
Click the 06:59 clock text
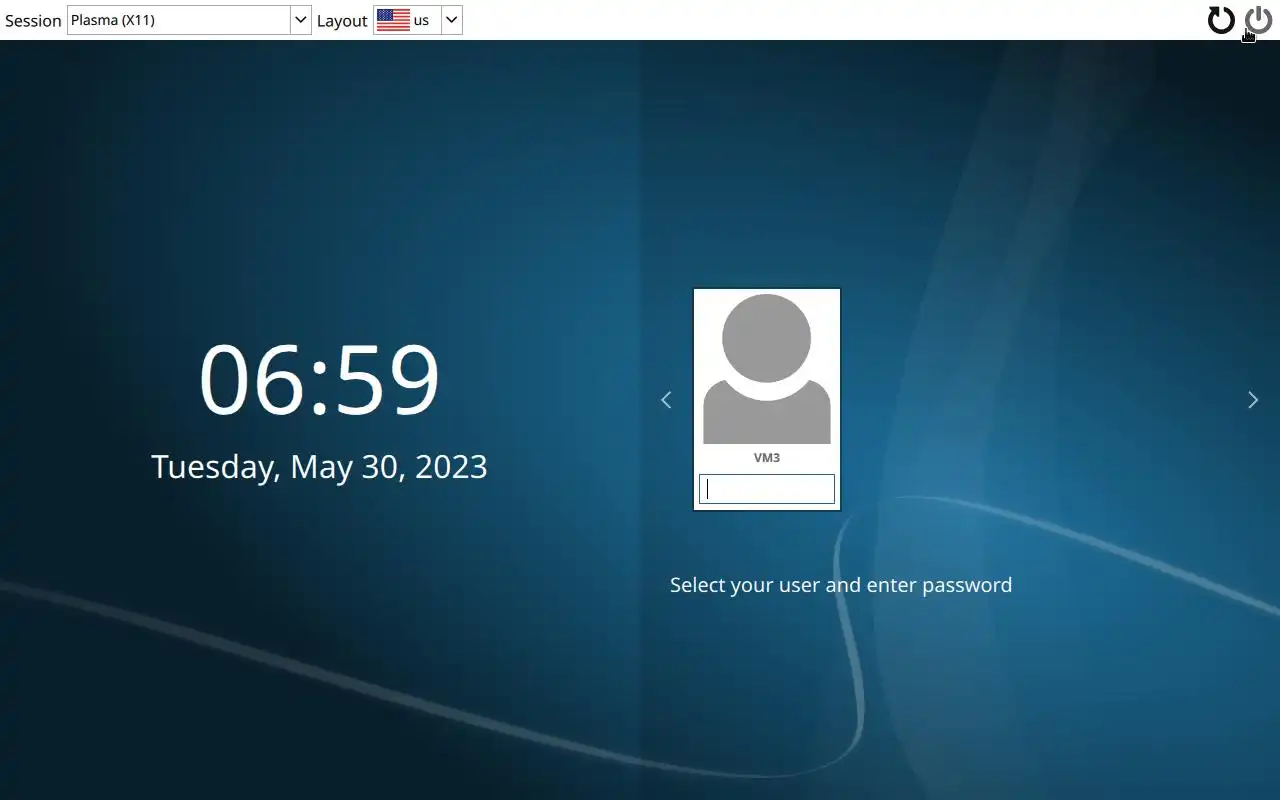319,380
